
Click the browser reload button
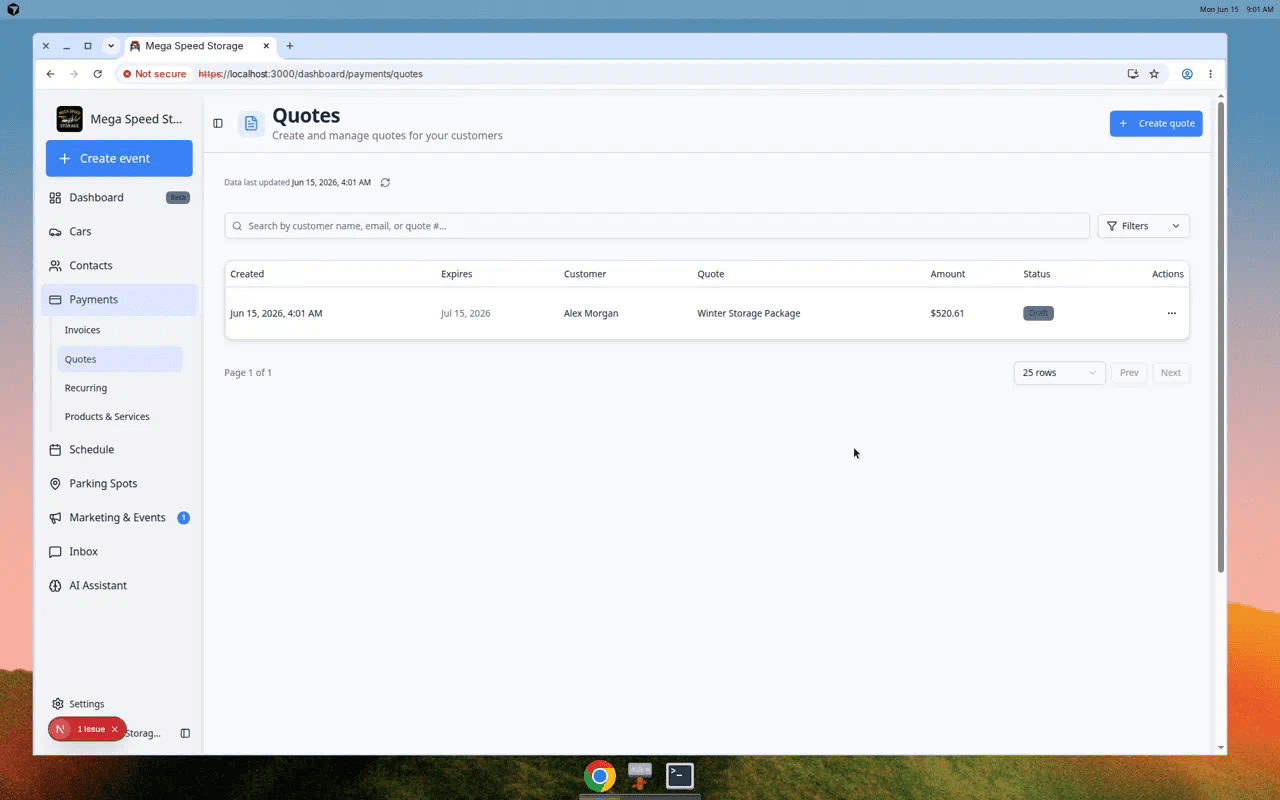tap(97, 74)
